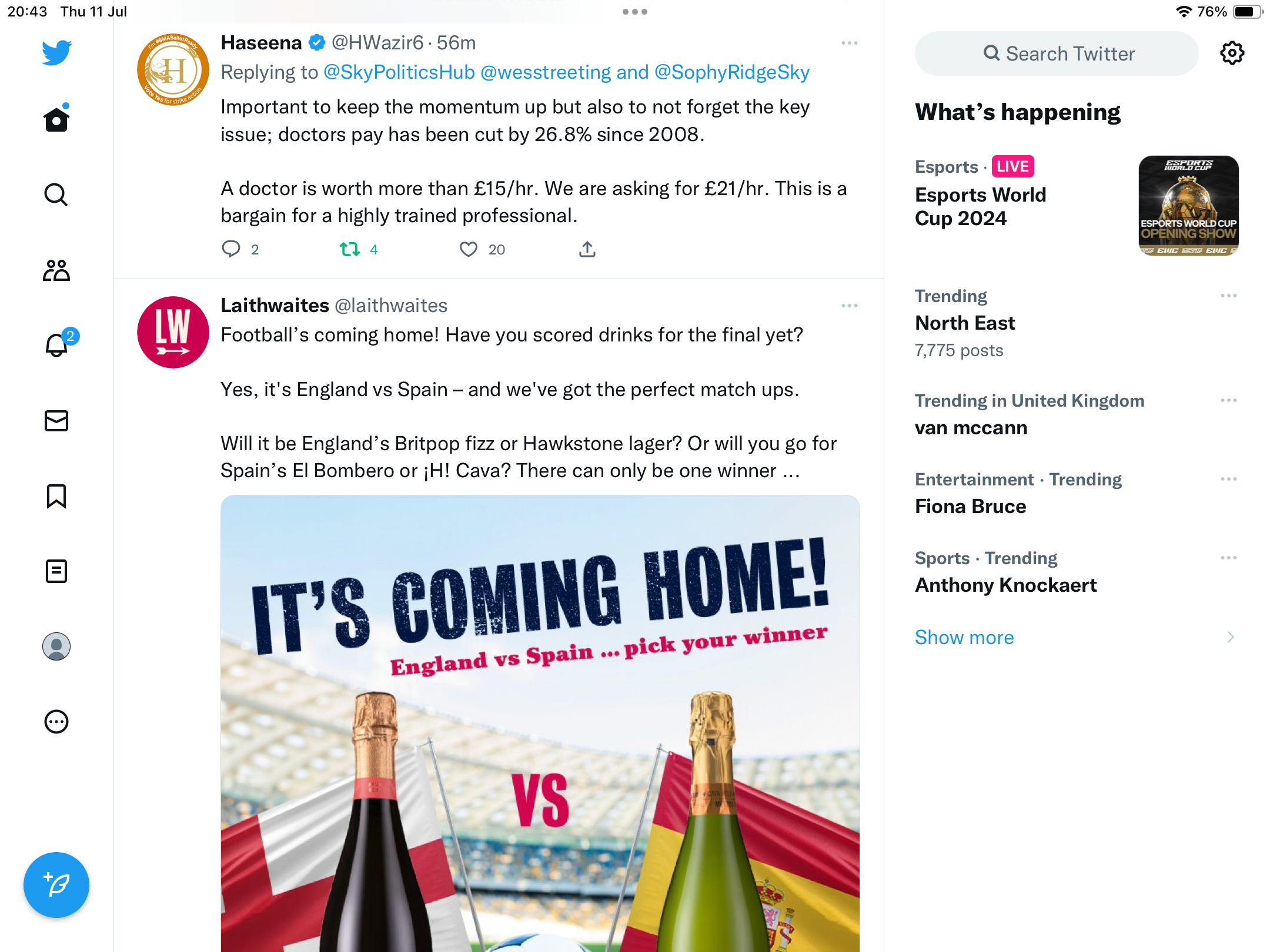Undo retweet on Haseena's tweet

tap(350, 250)
